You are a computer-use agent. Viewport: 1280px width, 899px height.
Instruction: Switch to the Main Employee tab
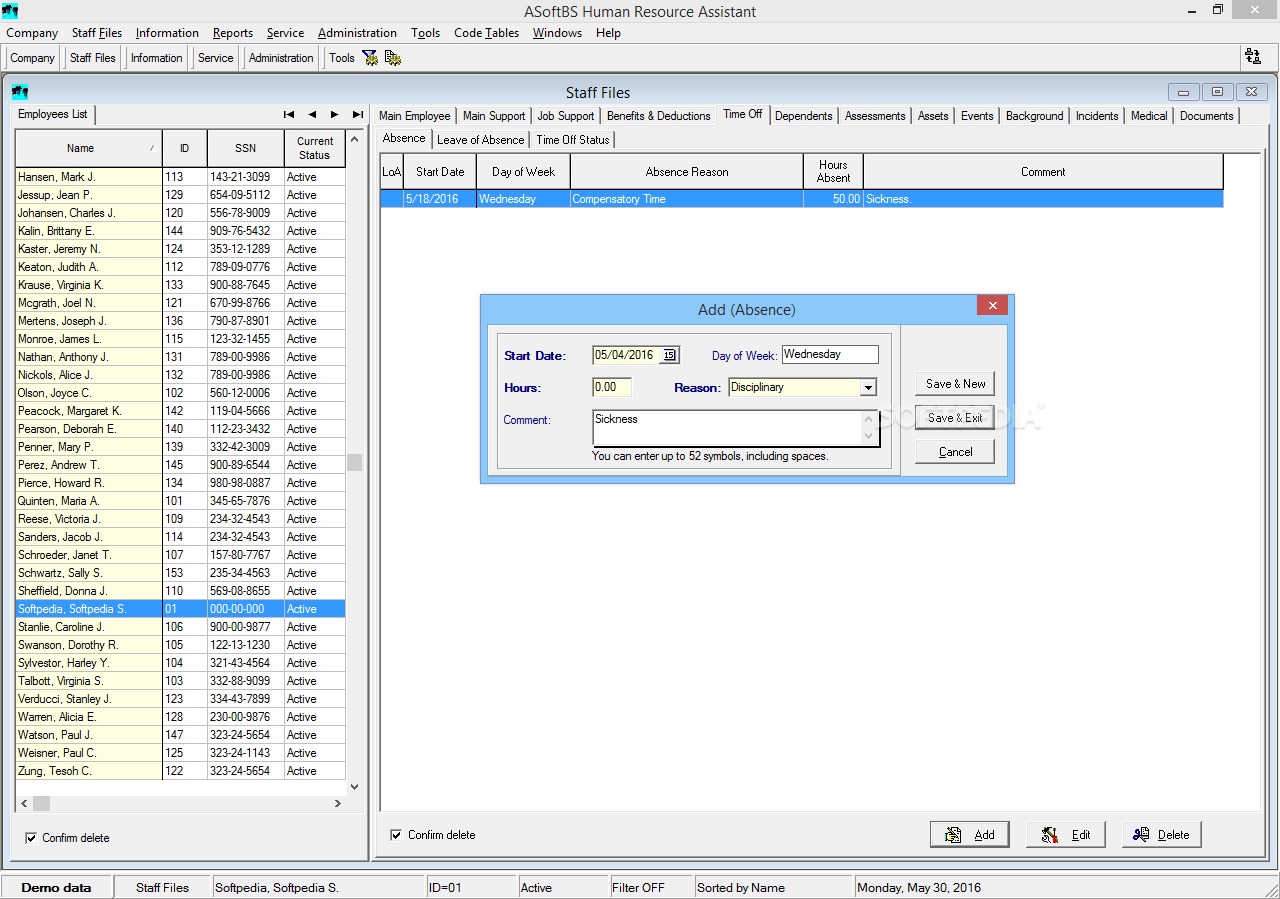point(415,116)
